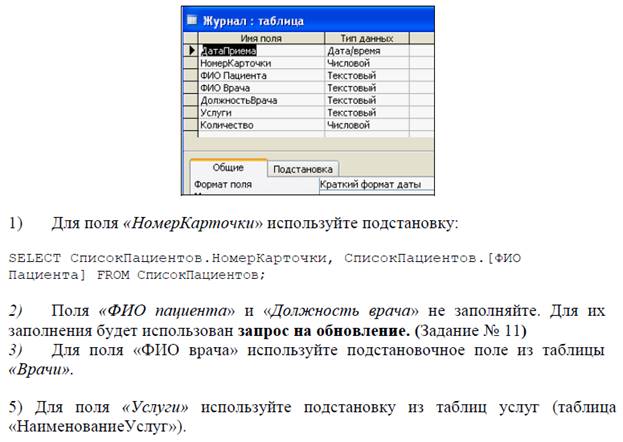
Task: Select the НомерКарточки field name cell
Action: coord(261,63)
